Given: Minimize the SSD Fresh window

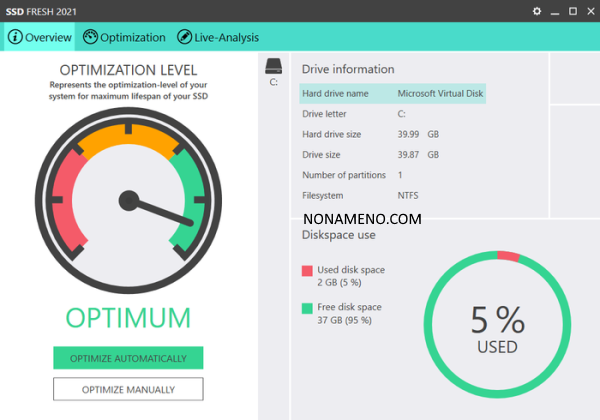Looking at the screenshot, I should 555,11.
